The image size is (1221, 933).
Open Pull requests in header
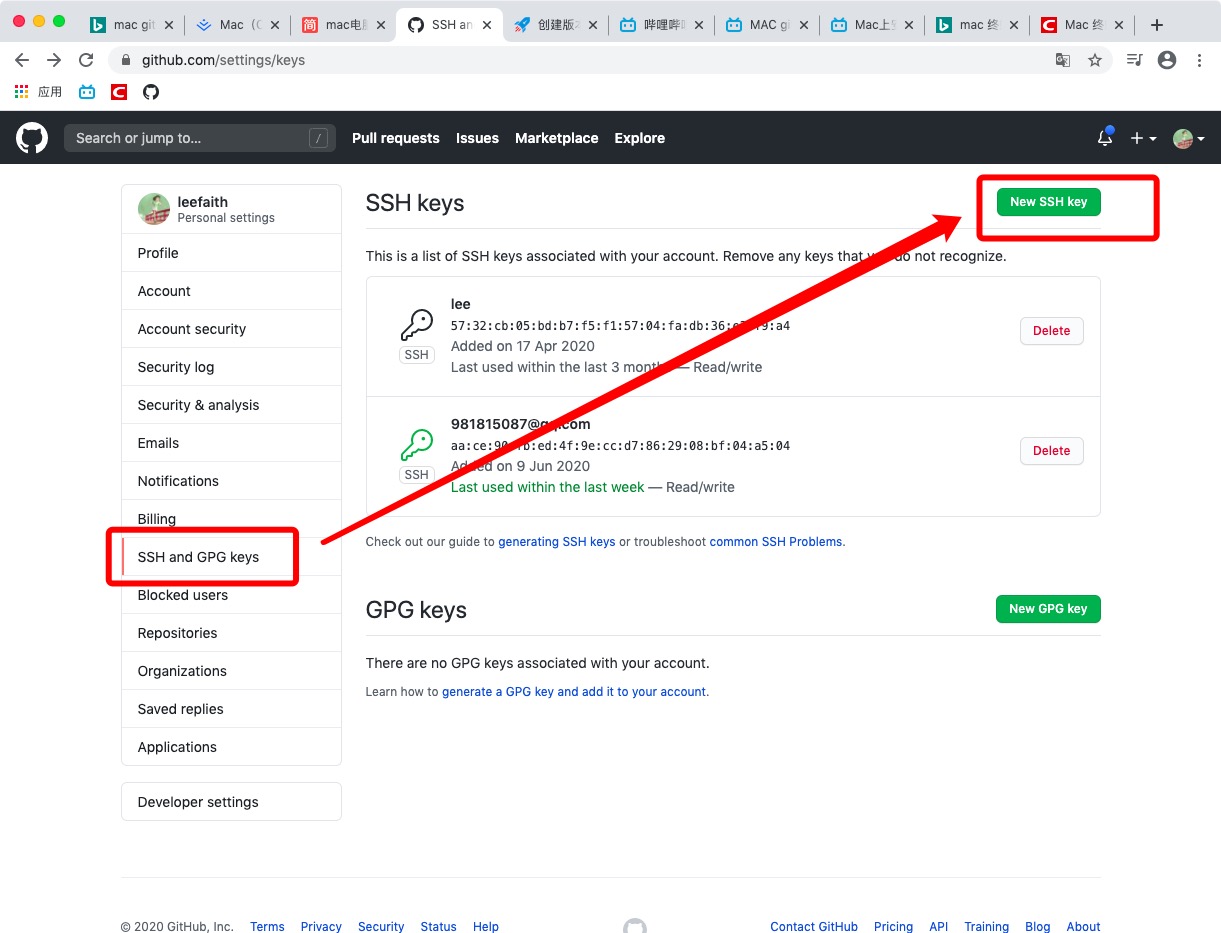[x=396, y=138]
